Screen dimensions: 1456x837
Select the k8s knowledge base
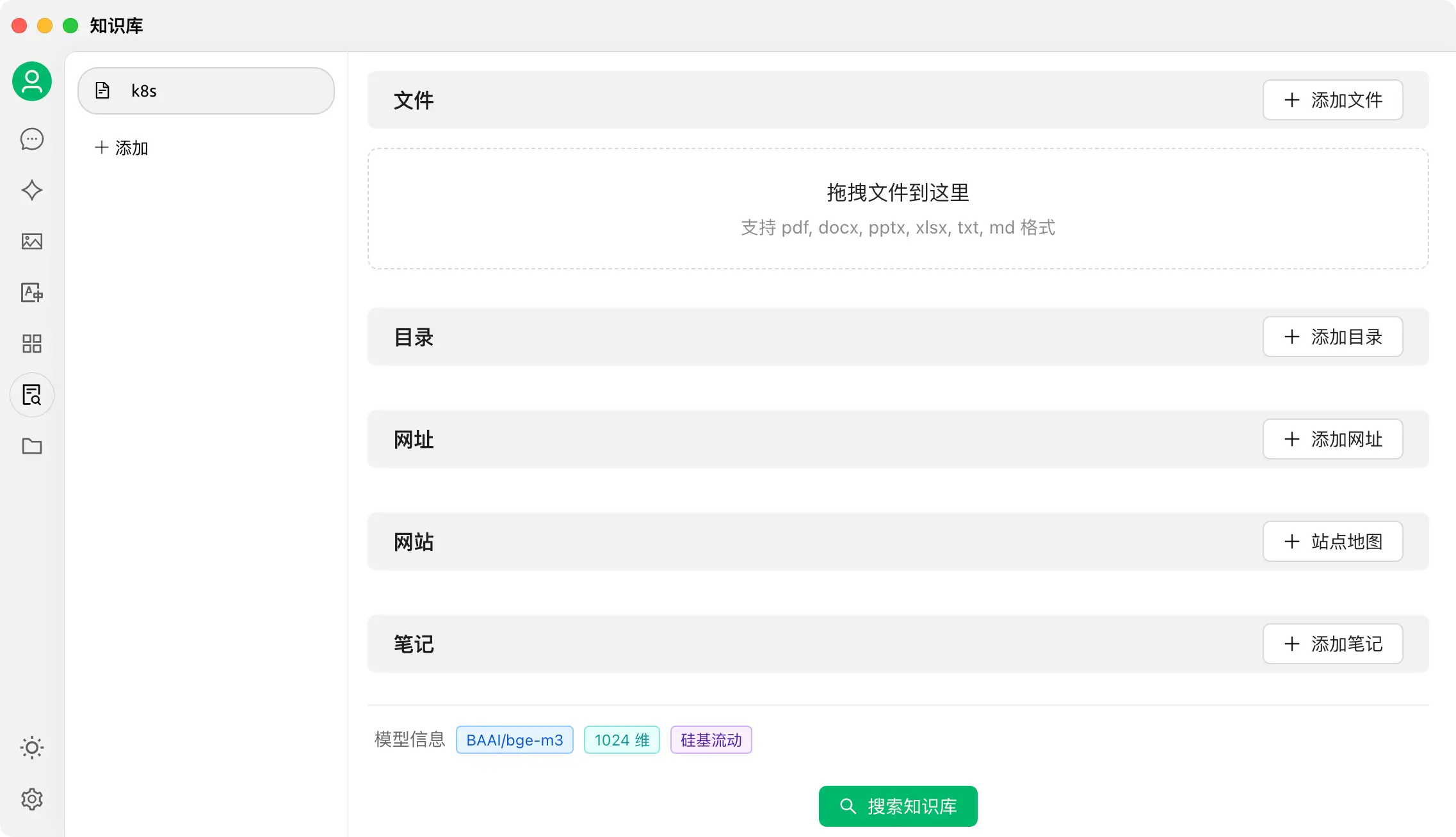point(206,91)
